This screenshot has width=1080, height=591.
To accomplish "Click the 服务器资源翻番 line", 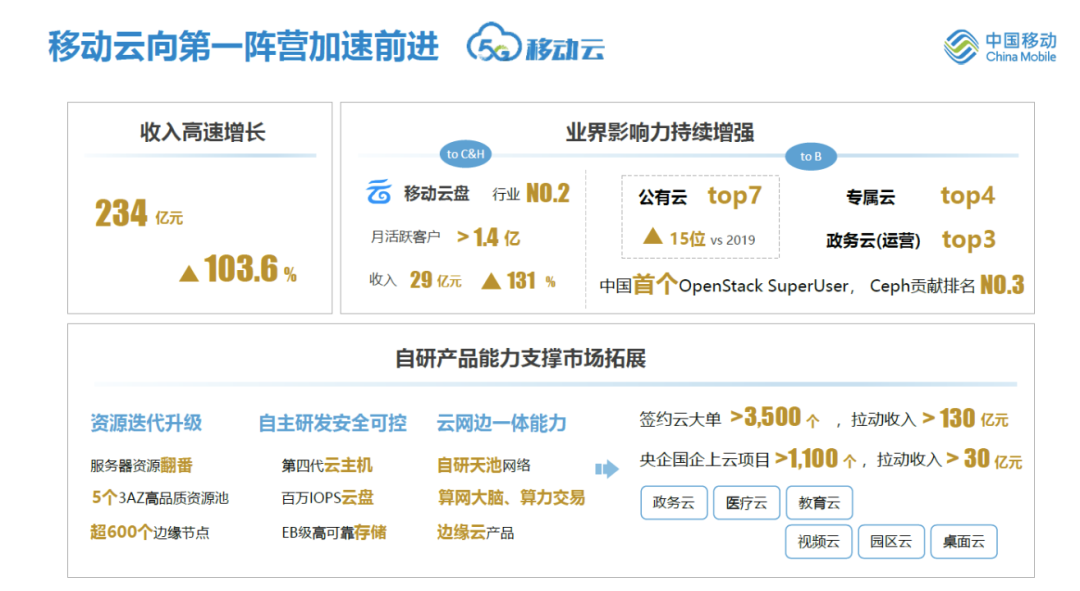I will 141,466.
